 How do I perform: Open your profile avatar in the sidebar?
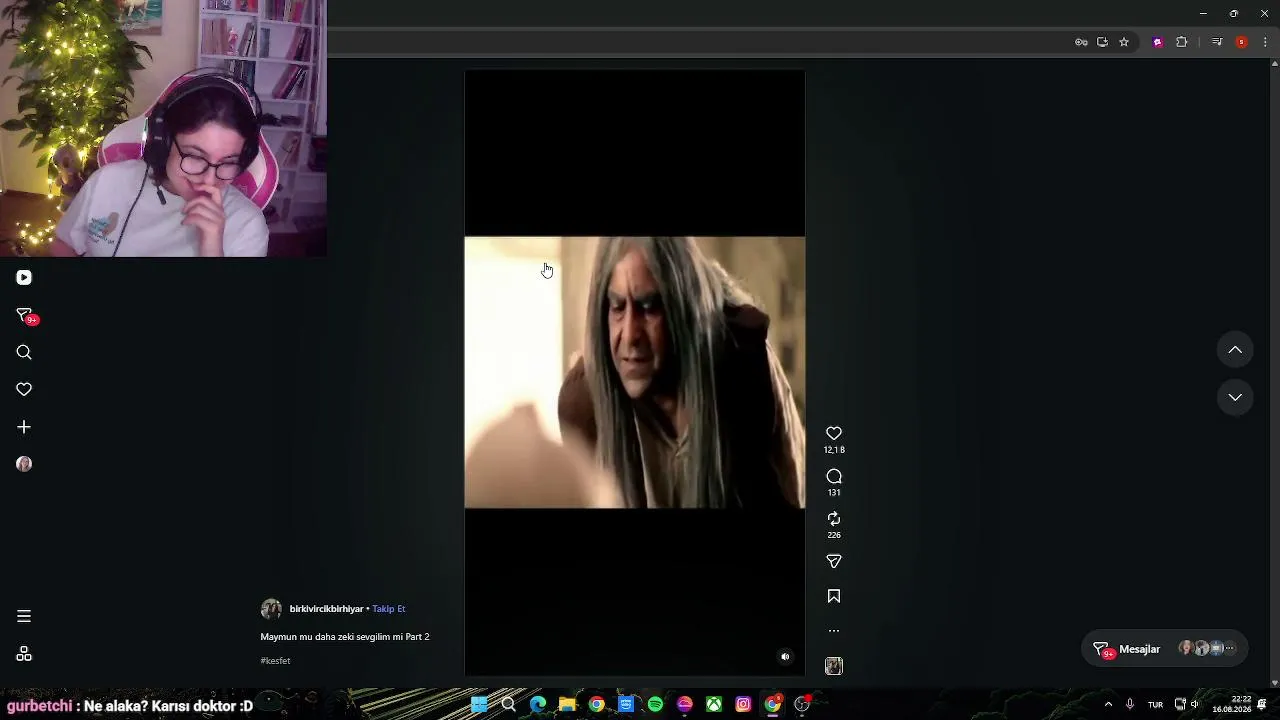(x=24, y=464)
